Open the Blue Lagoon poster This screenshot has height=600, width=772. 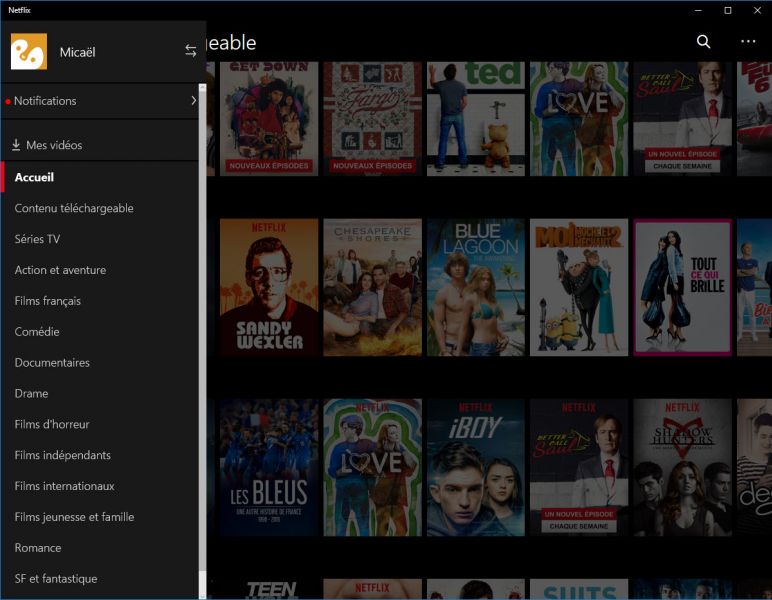[476, 287]
